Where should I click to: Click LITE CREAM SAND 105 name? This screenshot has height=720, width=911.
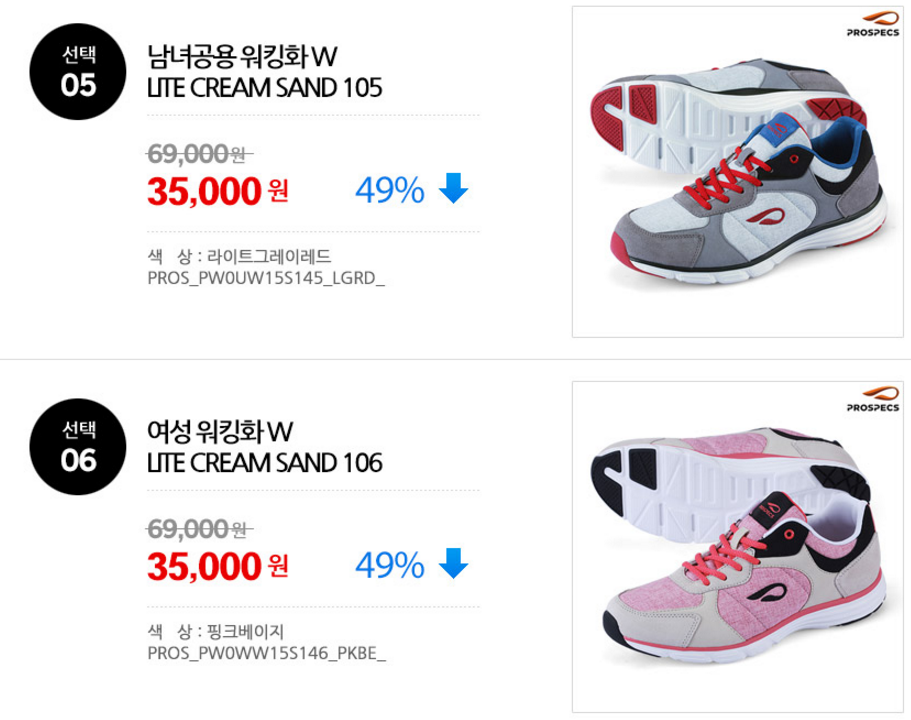pos(265,88)
